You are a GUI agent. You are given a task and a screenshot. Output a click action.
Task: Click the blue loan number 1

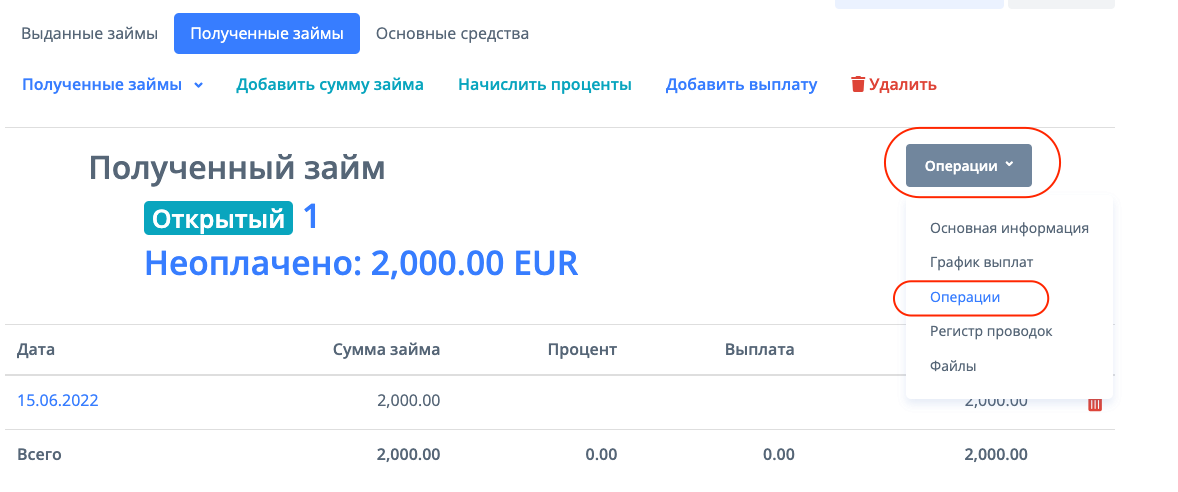tap(310, 217)
